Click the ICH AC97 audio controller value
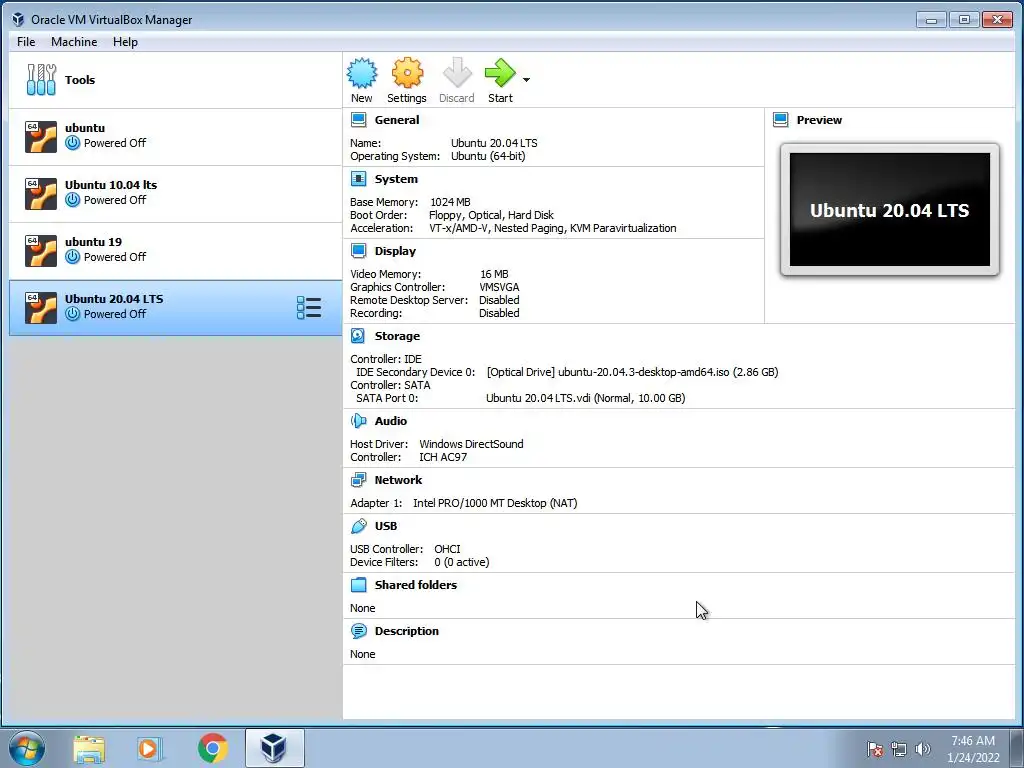 click(443, 457)
